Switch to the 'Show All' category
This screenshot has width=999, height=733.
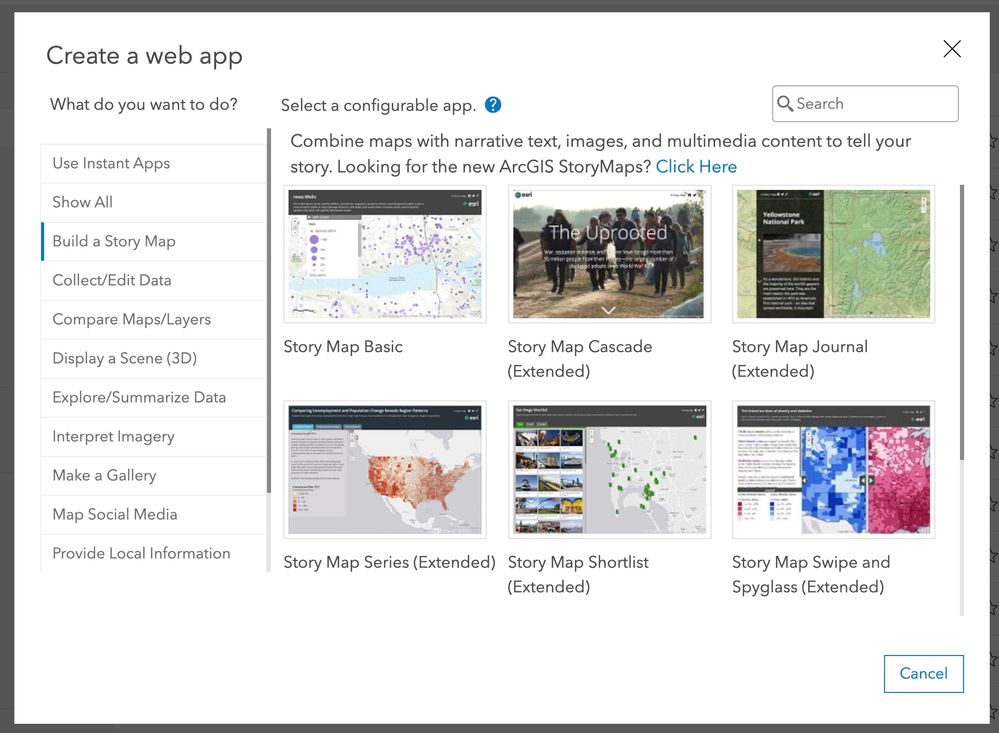(x=81, y=202)
